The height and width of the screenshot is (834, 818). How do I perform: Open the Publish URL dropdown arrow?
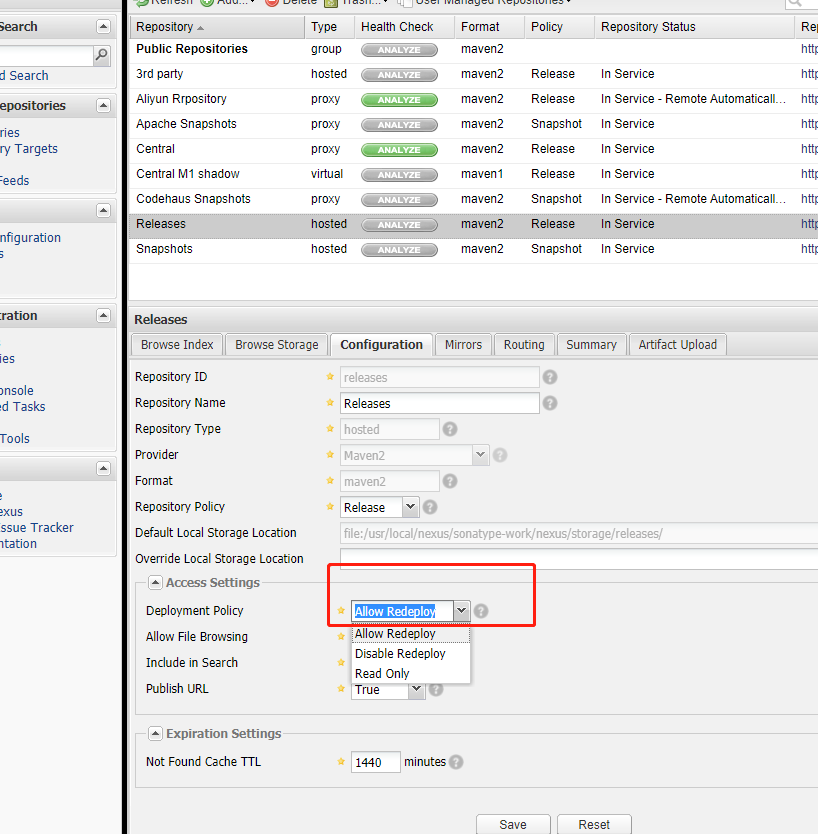pyautogui.click(x=416, y=690)
